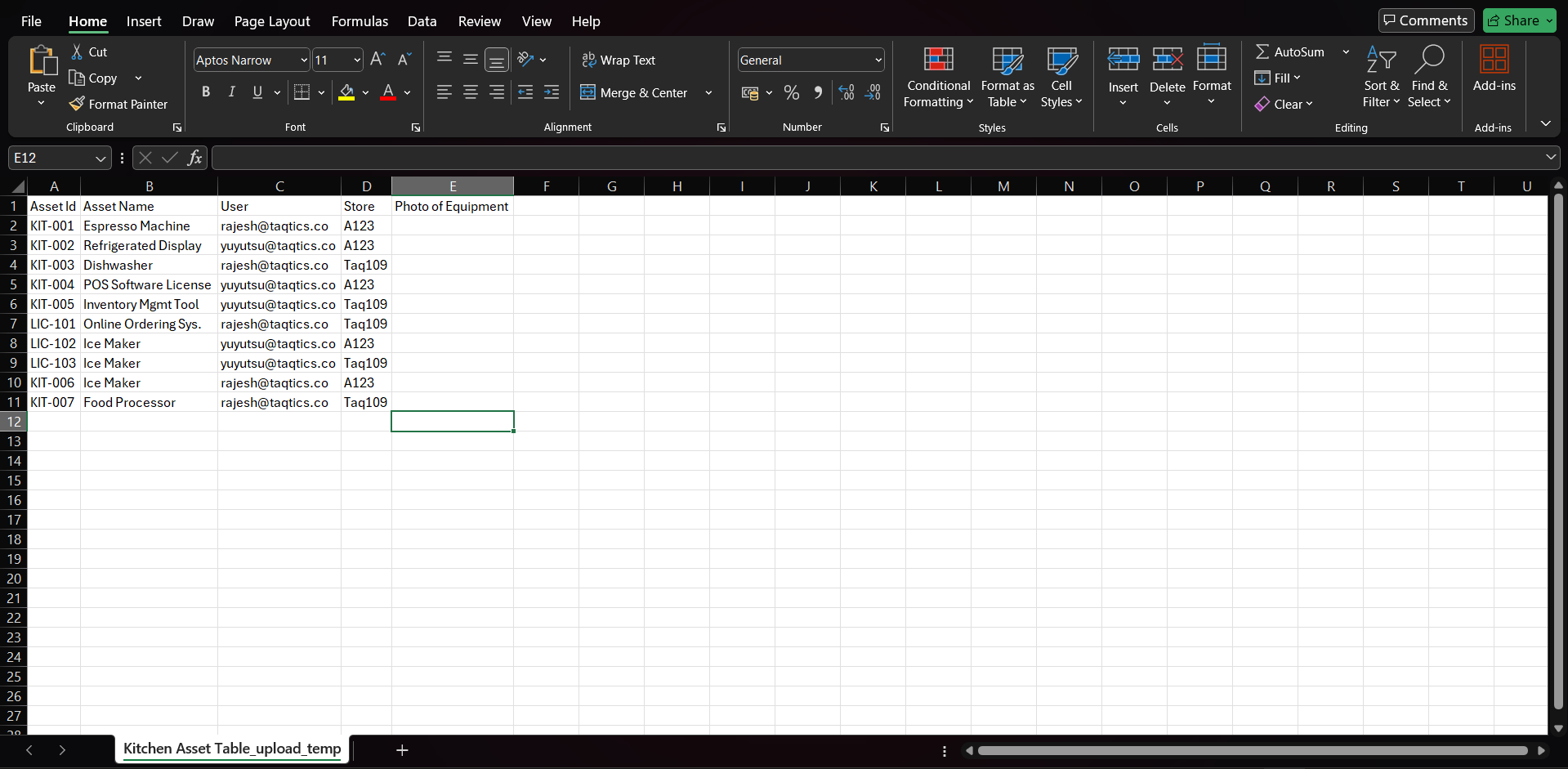
Task: Click the Percent Style icon
Action: click(x=791, y=93)
